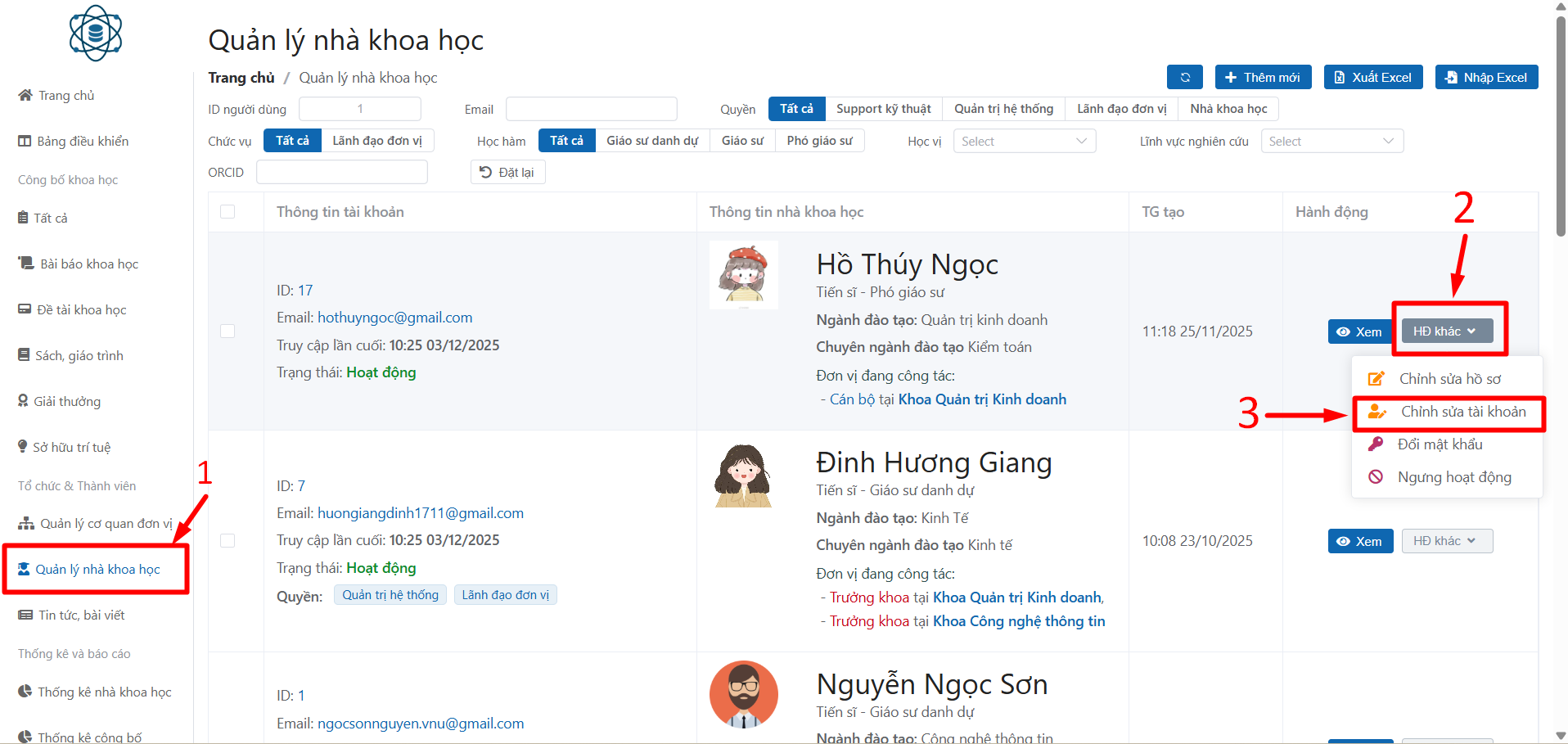This screenshot has width=1568, height=744.
Task: Click the Xuất Excel button
Action: click(x=1372, y=77)
